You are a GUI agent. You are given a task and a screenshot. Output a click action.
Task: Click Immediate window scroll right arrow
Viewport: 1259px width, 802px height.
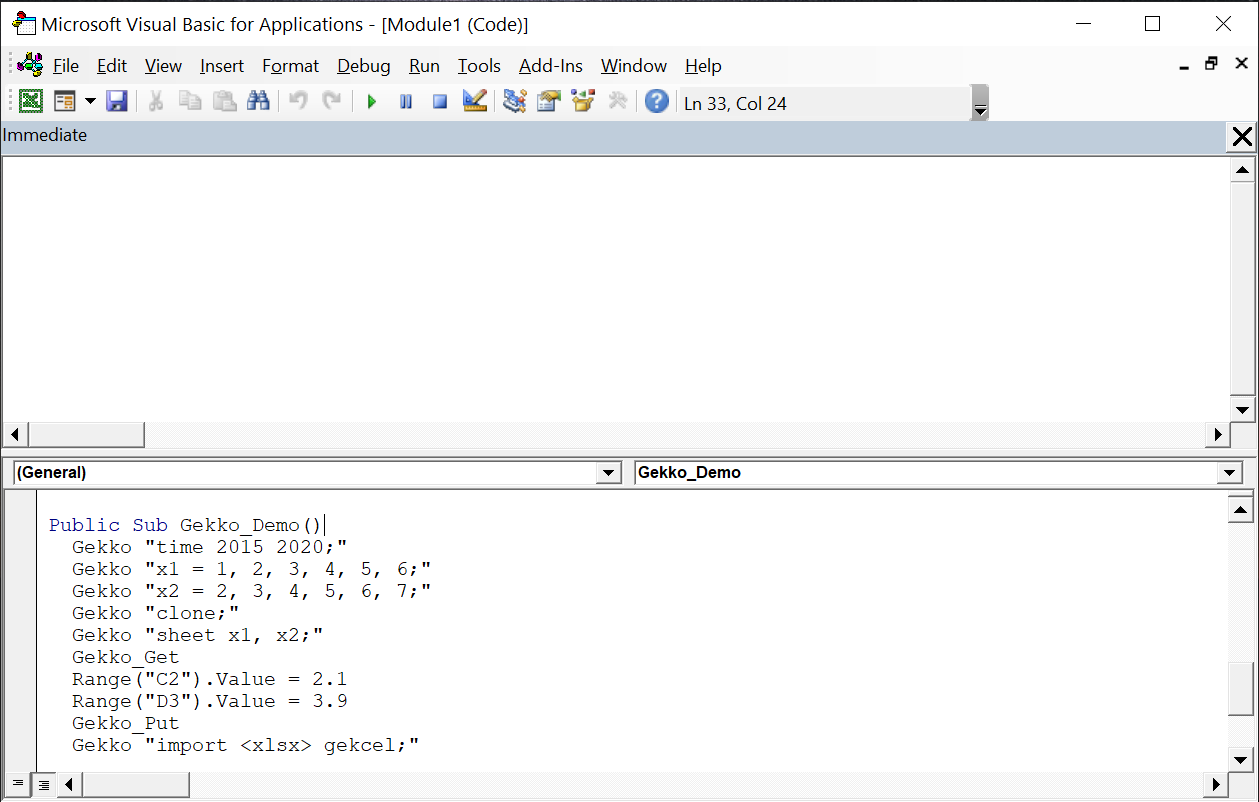pos(1218,435)
